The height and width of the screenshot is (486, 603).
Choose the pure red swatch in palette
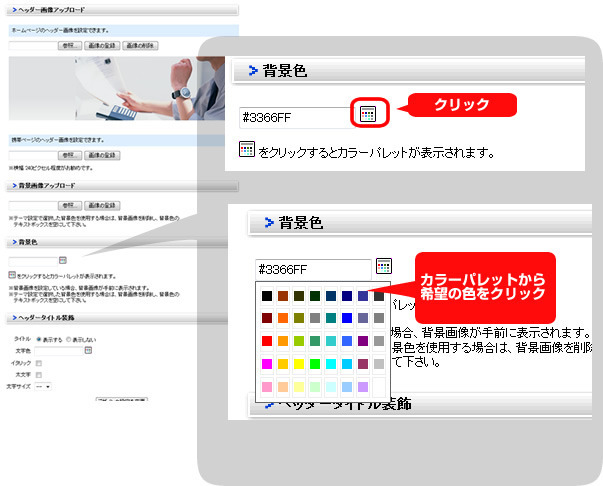pos(266,341)
